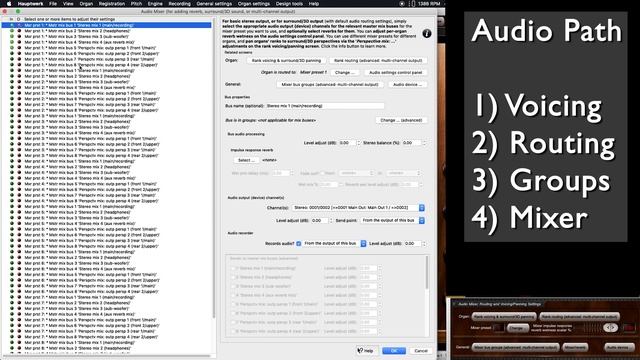Check send '5 Perspctv mix outp persp 1' box
The height and width of the screenshot is (360, 640).
[234, 304]
